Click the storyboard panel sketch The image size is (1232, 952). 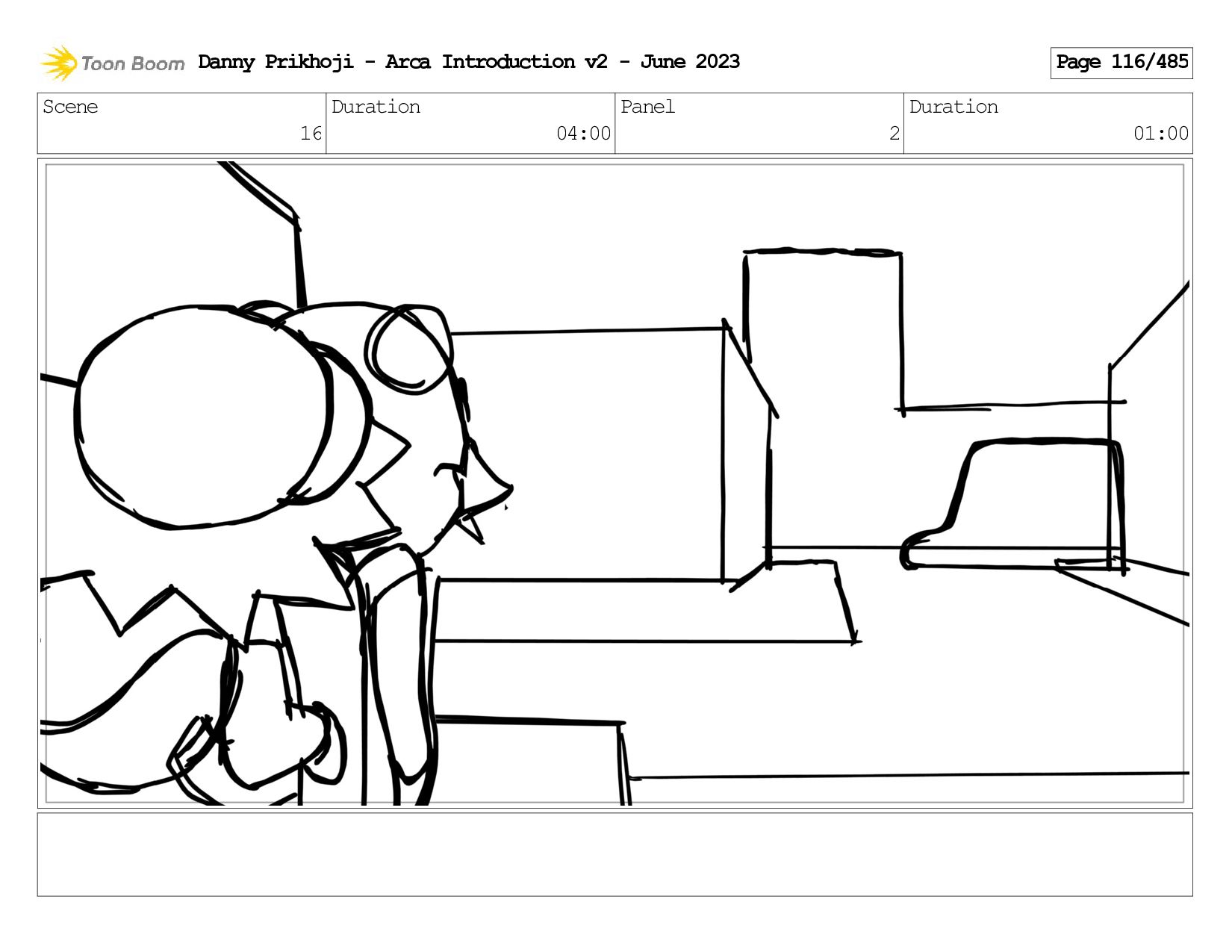(615, 483)
